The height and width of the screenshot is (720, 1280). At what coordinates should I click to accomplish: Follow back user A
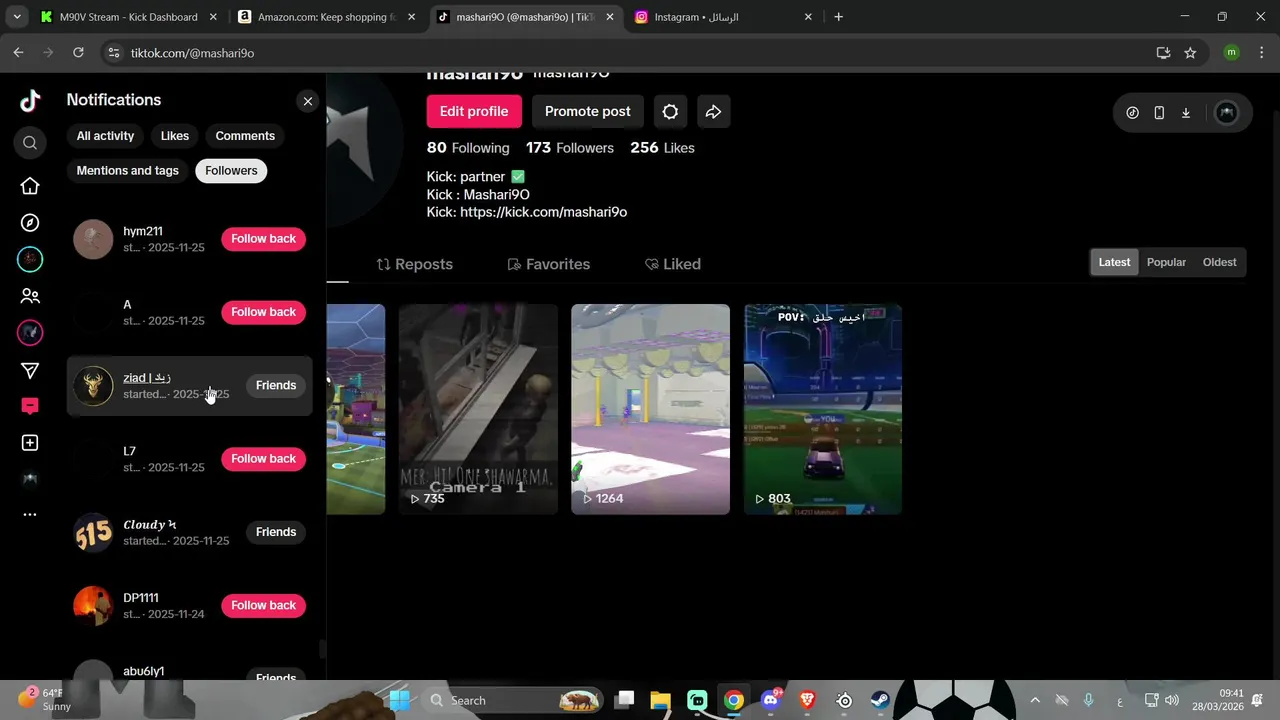coord(263,312)
